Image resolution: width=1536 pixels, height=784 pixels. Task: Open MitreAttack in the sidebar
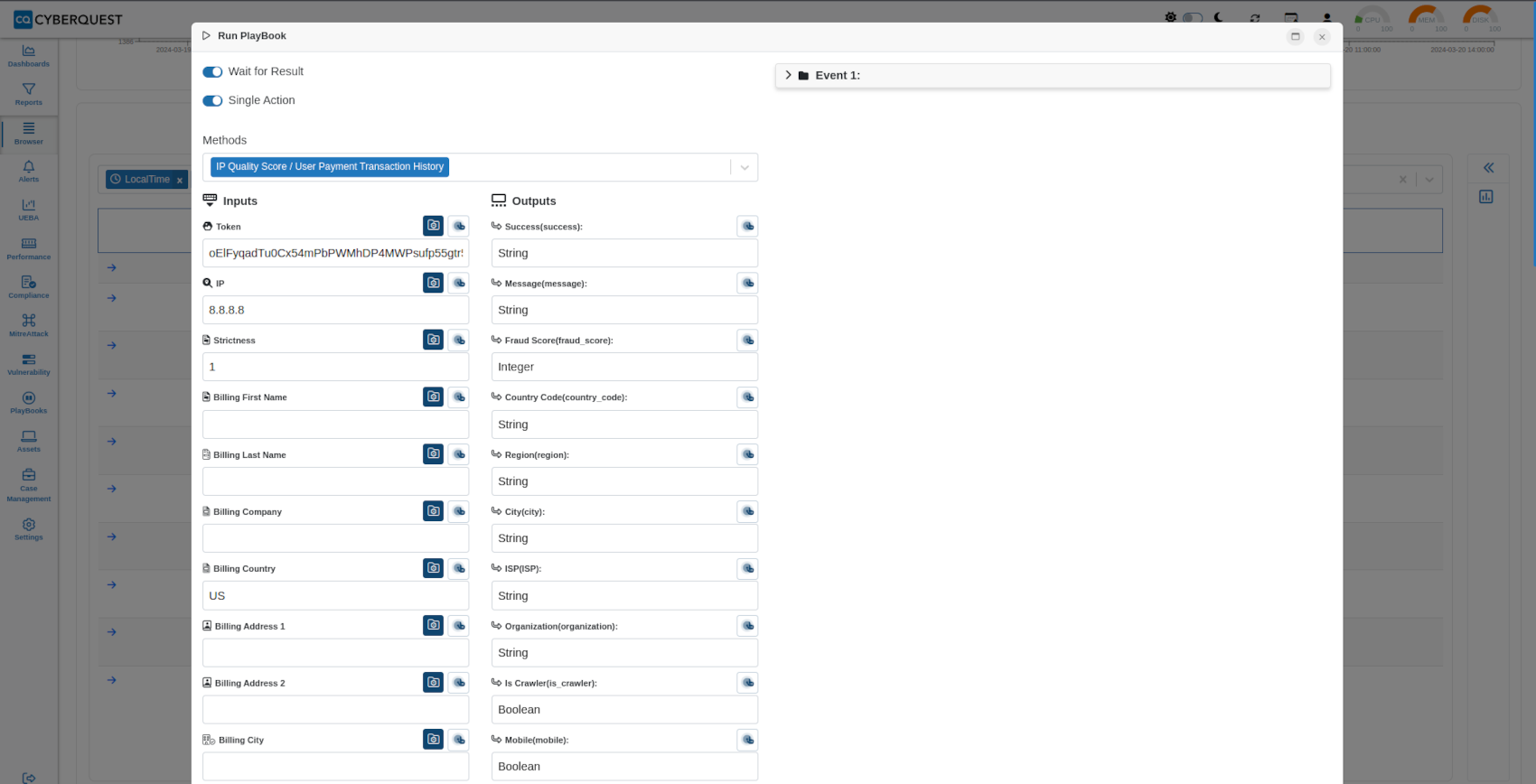point(29,326)
